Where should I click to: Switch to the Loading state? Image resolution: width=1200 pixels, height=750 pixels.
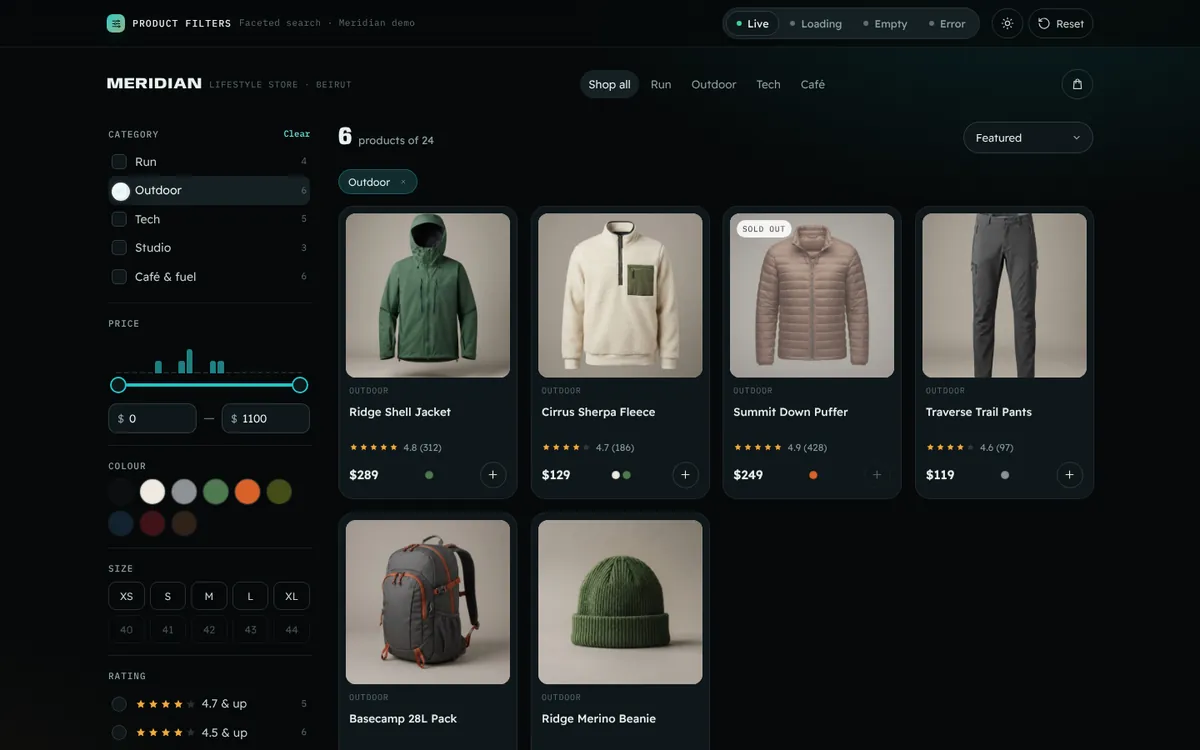[x=815, y=24]
